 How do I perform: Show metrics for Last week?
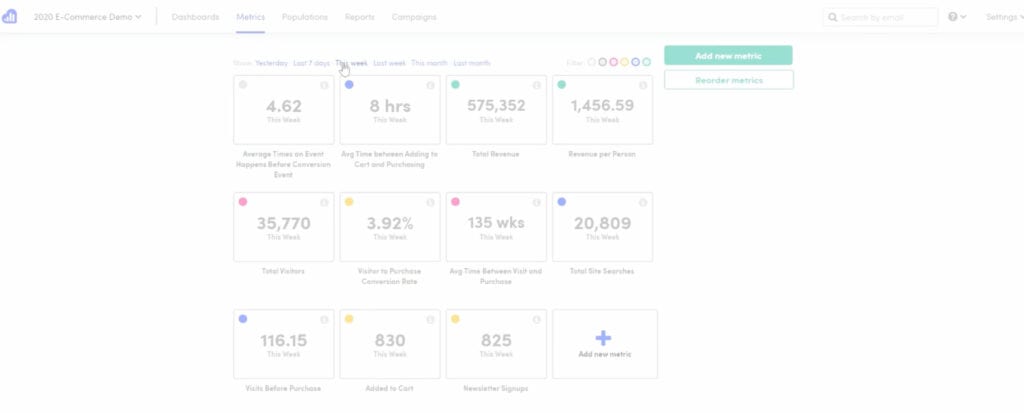pos(390,63)
